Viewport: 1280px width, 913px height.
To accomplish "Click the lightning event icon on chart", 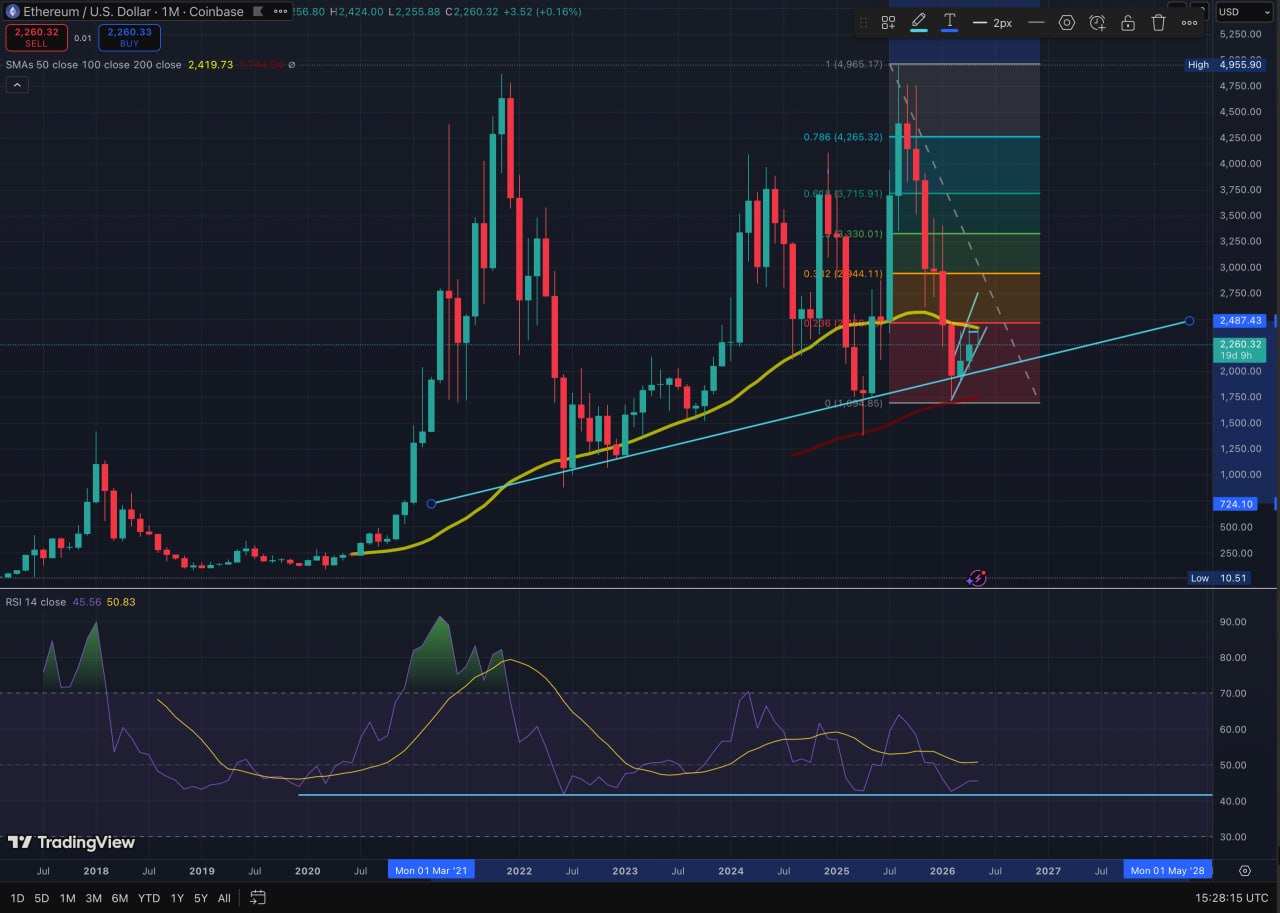I will [x=977, y=578].
